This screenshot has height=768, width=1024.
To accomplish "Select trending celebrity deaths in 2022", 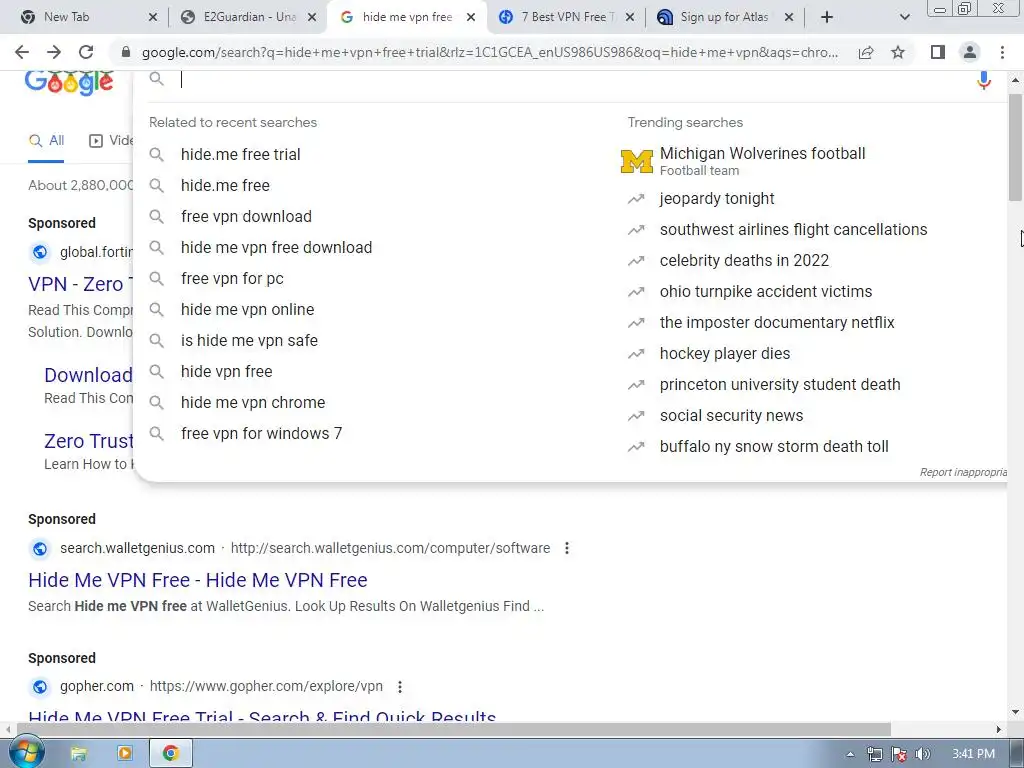I will [744, 261].
